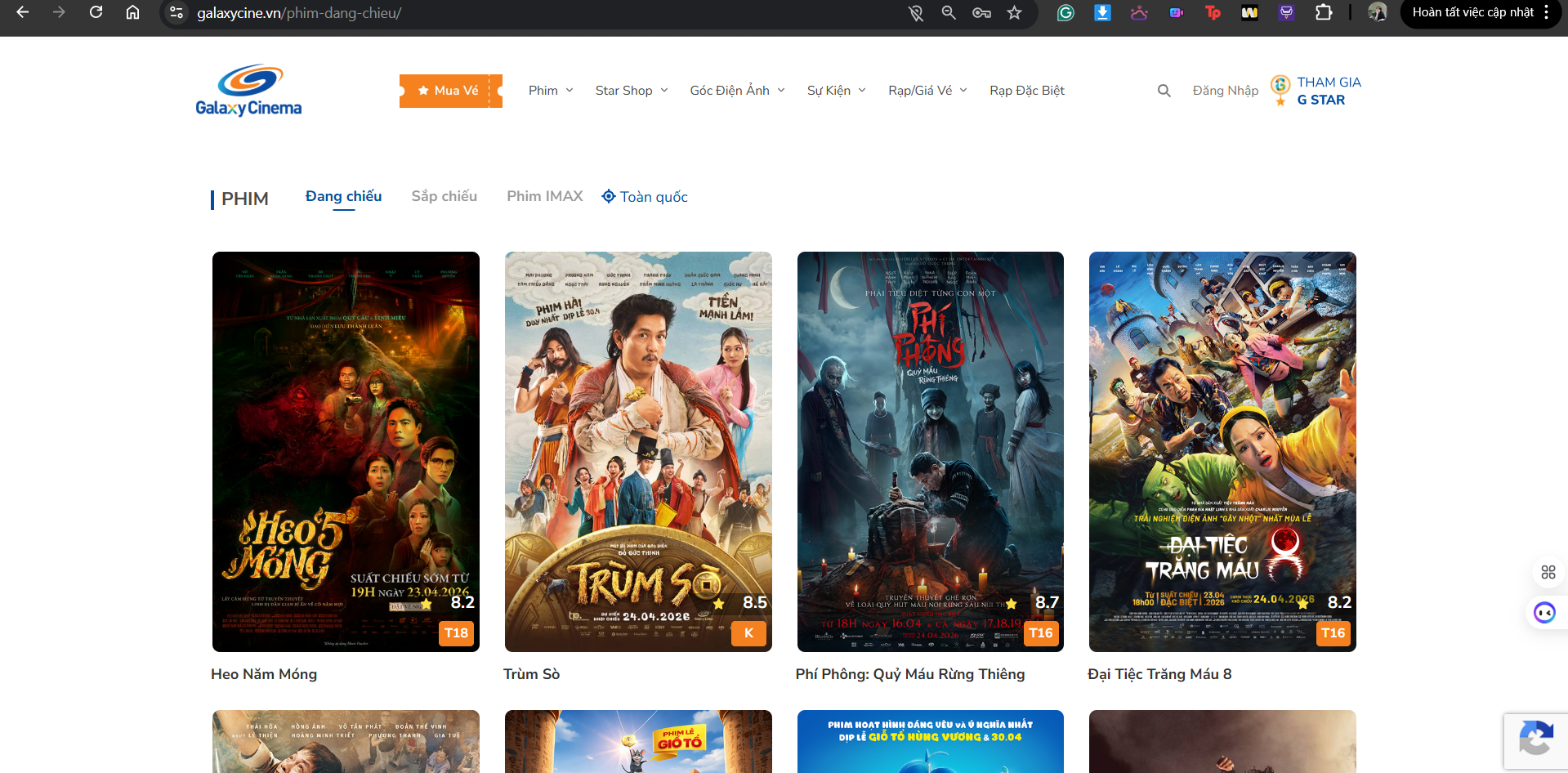Image resolution: width=1568 pixels, height=773 pixels.
Task: Click the Mua Vé ticket button
Action: click(x=451, y=91)
